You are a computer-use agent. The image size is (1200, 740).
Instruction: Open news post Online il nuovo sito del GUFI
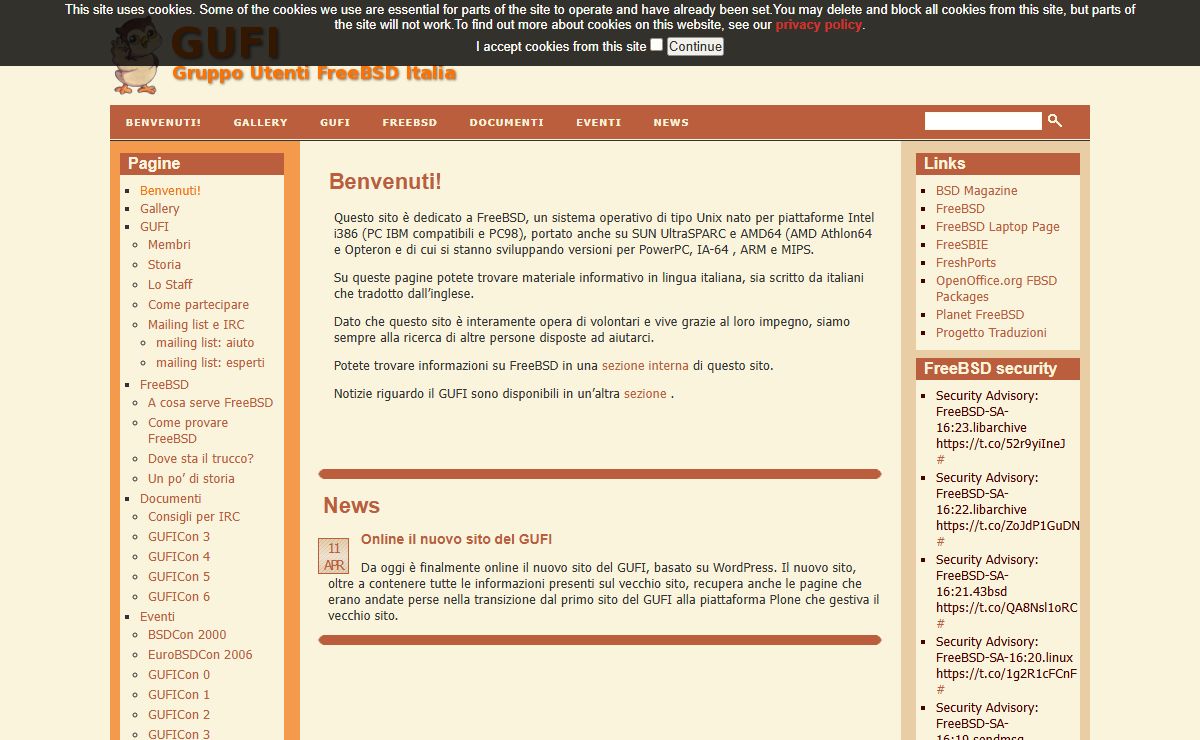tap(457, 539)
